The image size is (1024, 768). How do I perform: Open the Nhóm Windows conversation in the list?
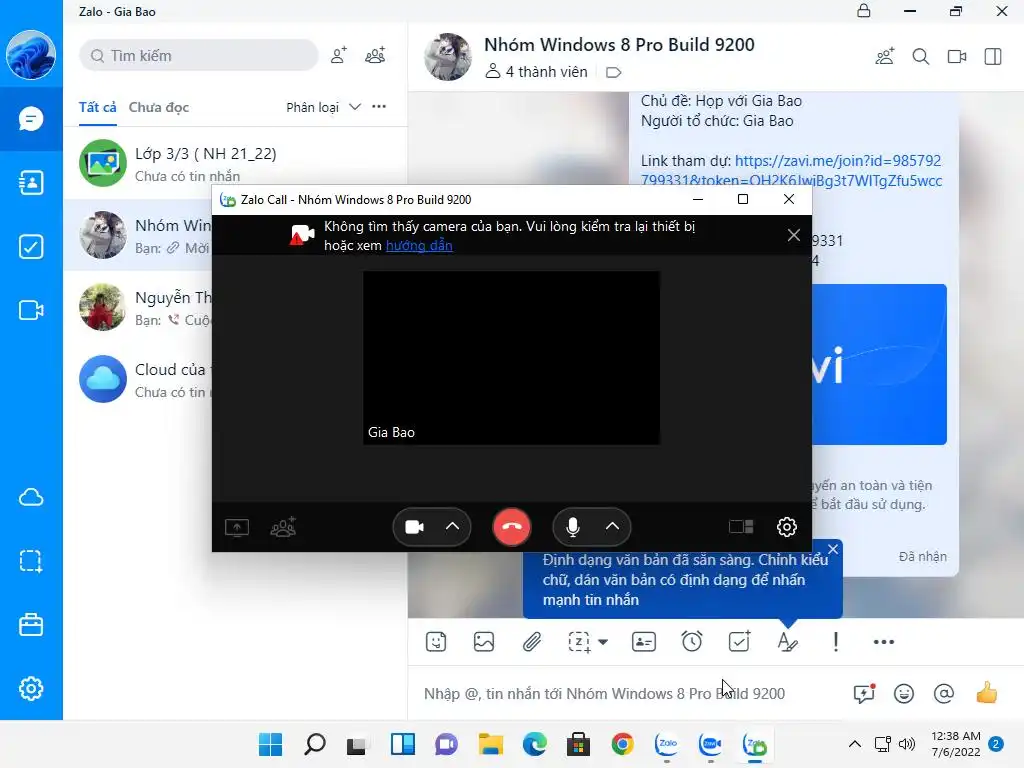[x=138, y=235]
